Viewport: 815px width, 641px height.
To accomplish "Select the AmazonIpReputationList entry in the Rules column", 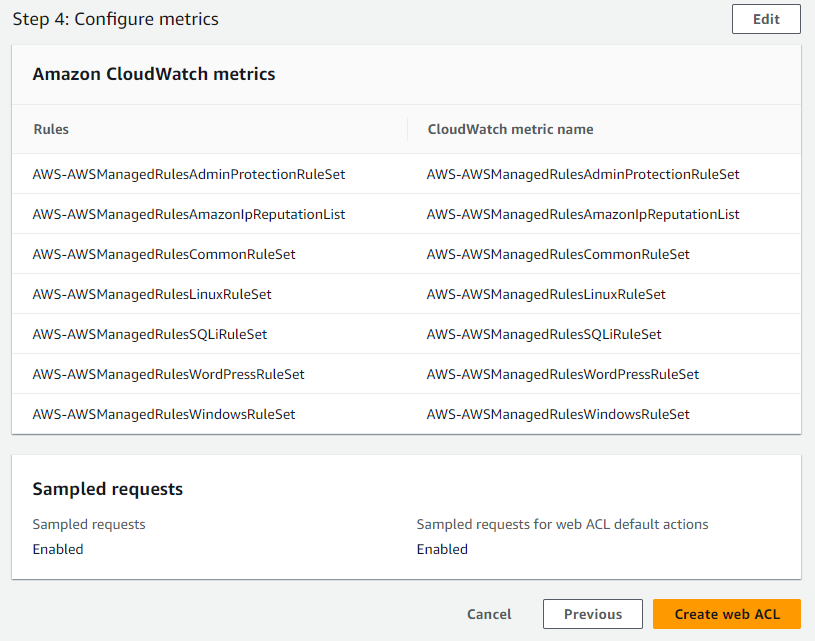I will [188, 214].
